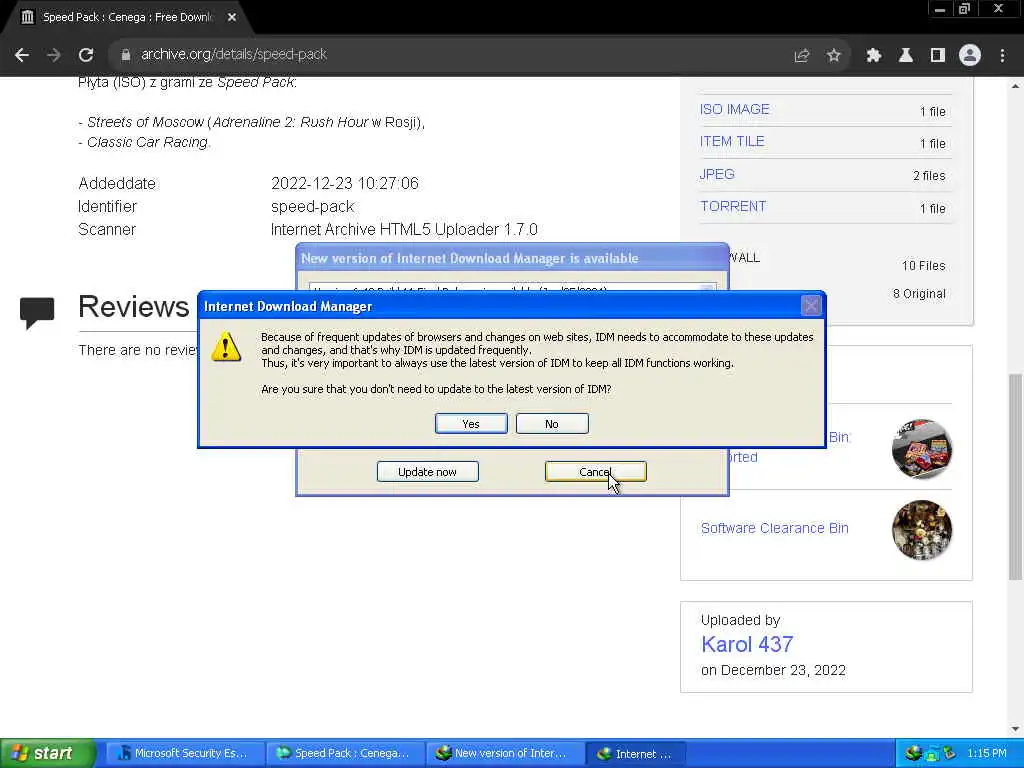1024x768 pixels.
Task: Open the Windows Start menu
Action: pyautogui.click(x=48, y=753)
